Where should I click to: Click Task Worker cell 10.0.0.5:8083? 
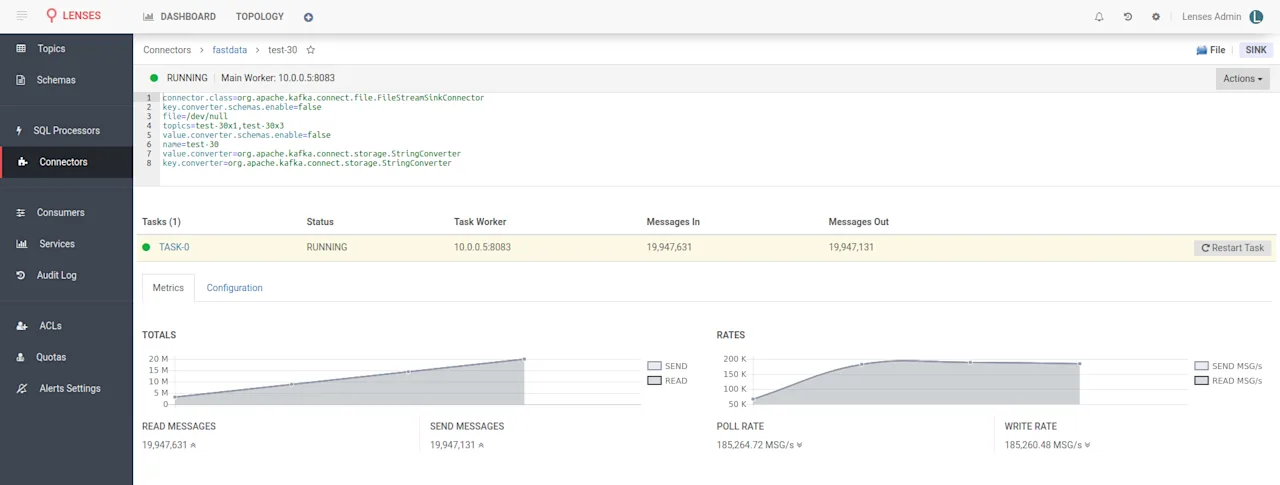(x=482, y=247)
